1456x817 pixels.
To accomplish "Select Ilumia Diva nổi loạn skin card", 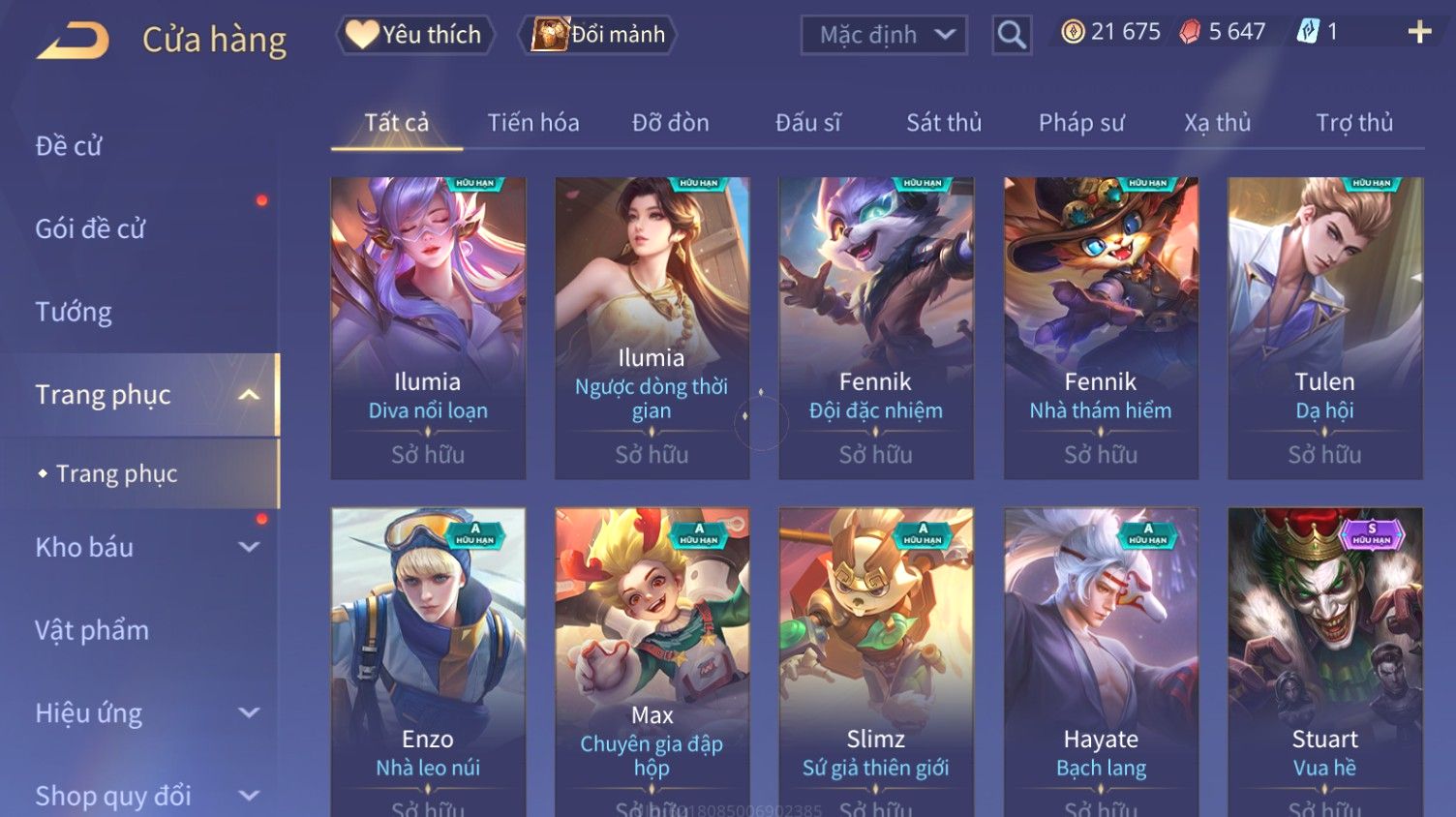I will coord(428,328).
